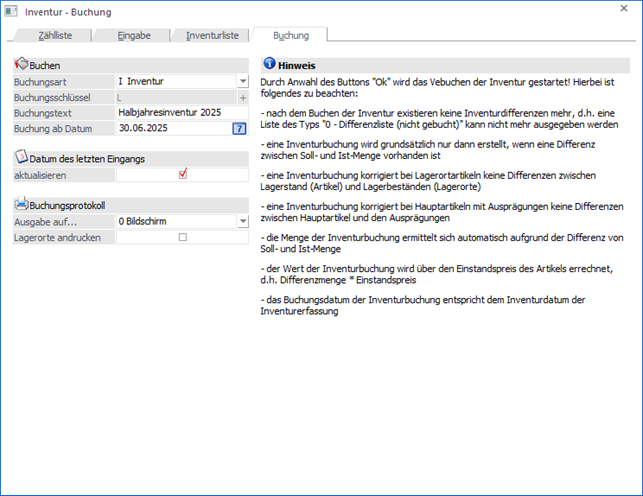Screen dimensions: 643x496
Task: Click the Buchungsart field showing I Inventur
Action: 174,82
